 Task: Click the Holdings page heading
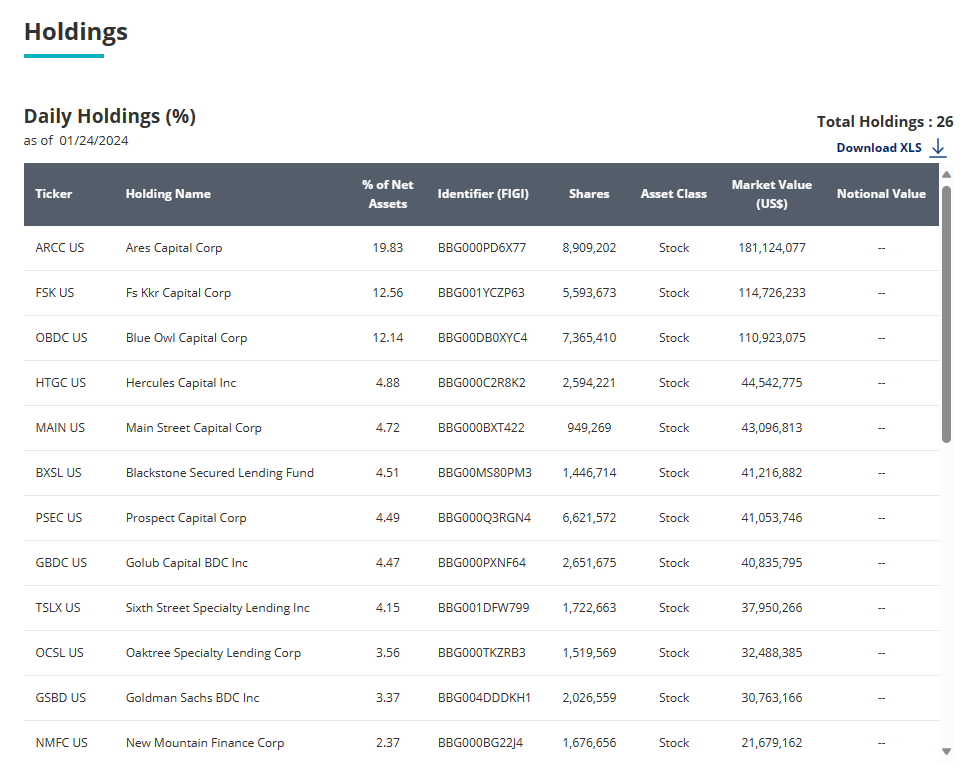[x=75, y=31]
